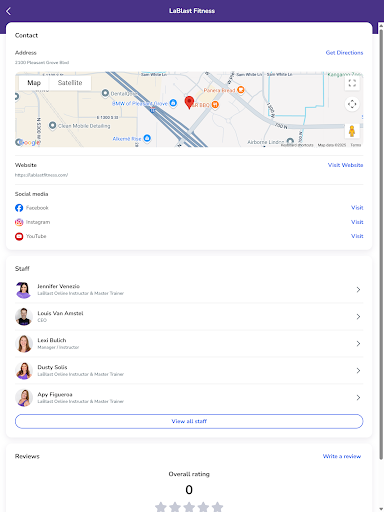Expand Apy Figueroa staff row chevron
This screenshot has width=384, height=512.
pyautogui.click(x=358, y=398)
